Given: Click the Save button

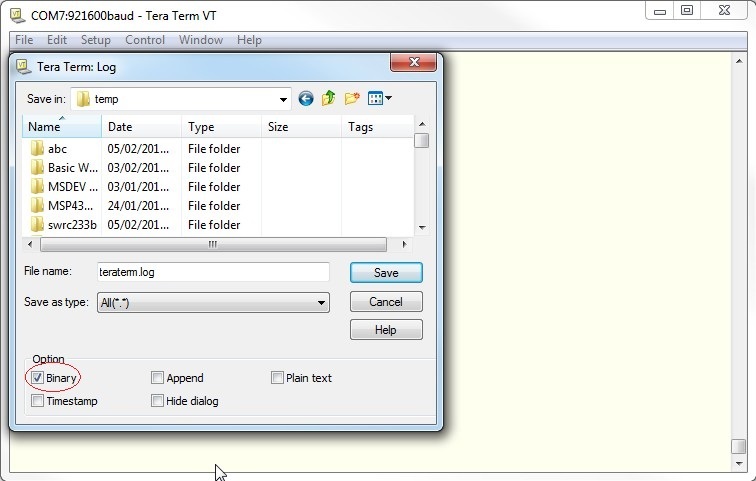Looking at the screenshot, I should click(x=386, y=273).
